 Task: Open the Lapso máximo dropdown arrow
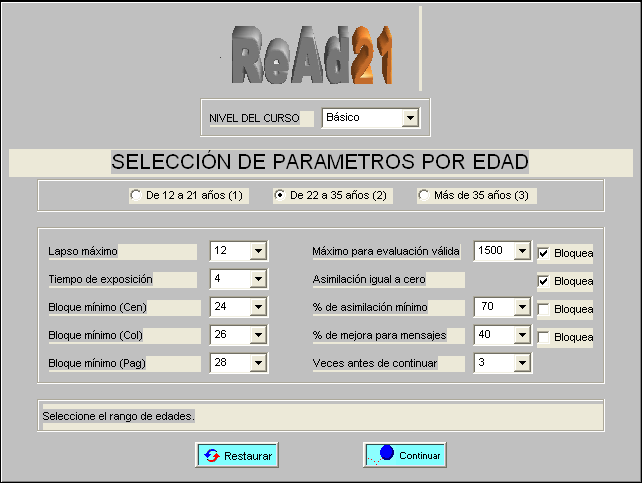pos(258,251)
